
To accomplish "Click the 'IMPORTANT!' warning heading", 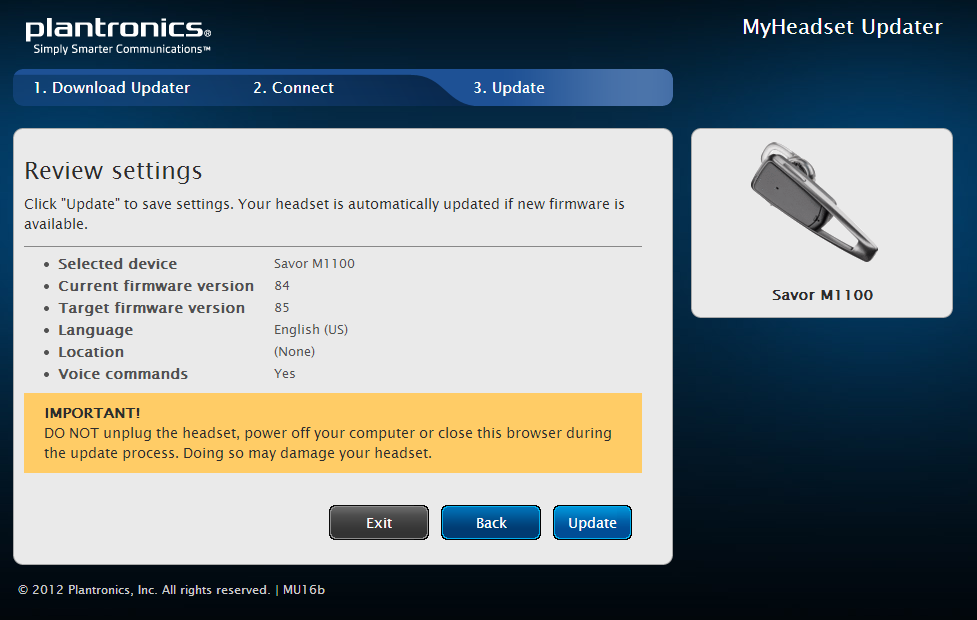I will (x=92, y=413).
